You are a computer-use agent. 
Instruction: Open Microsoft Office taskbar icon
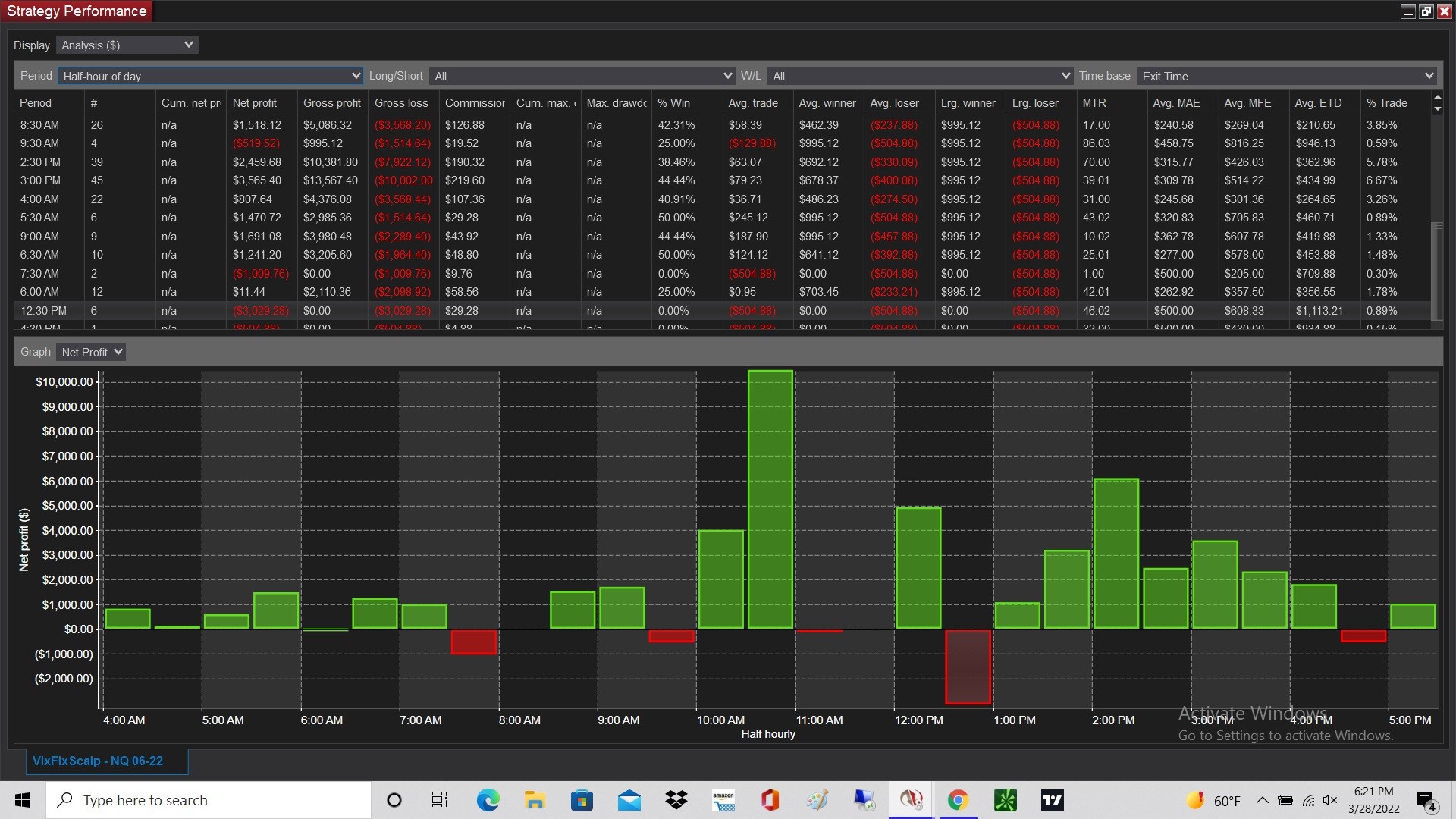[770, 800]
